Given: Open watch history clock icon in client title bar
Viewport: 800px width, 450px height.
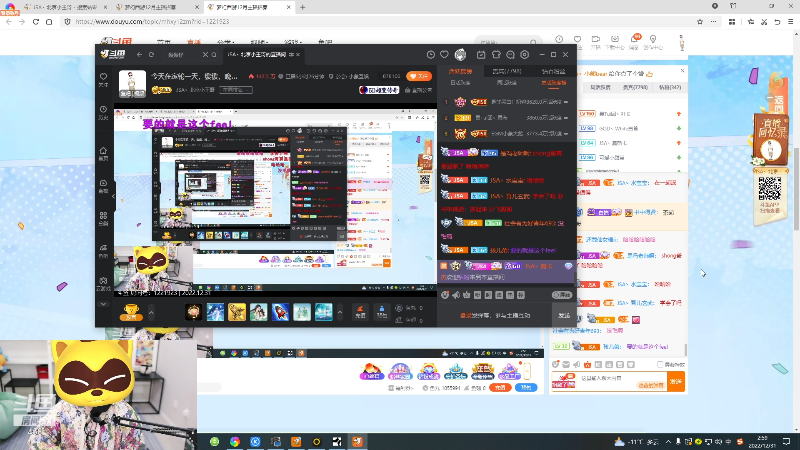Looking at the screenshot, I should [431, 55].
